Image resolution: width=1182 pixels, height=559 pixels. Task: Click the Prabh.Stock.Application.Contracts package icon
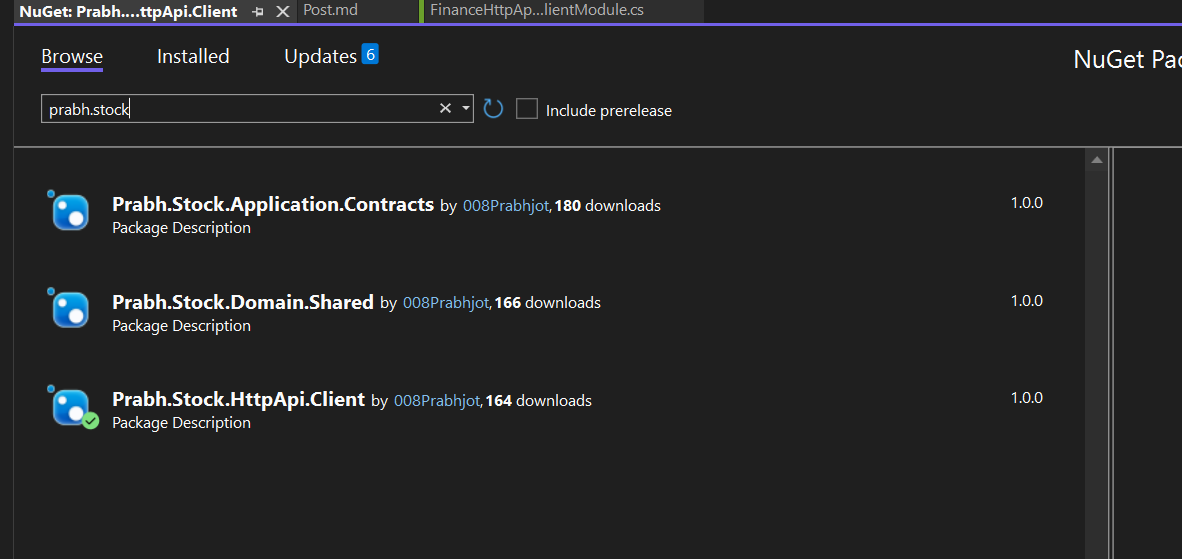pos(70,212)
